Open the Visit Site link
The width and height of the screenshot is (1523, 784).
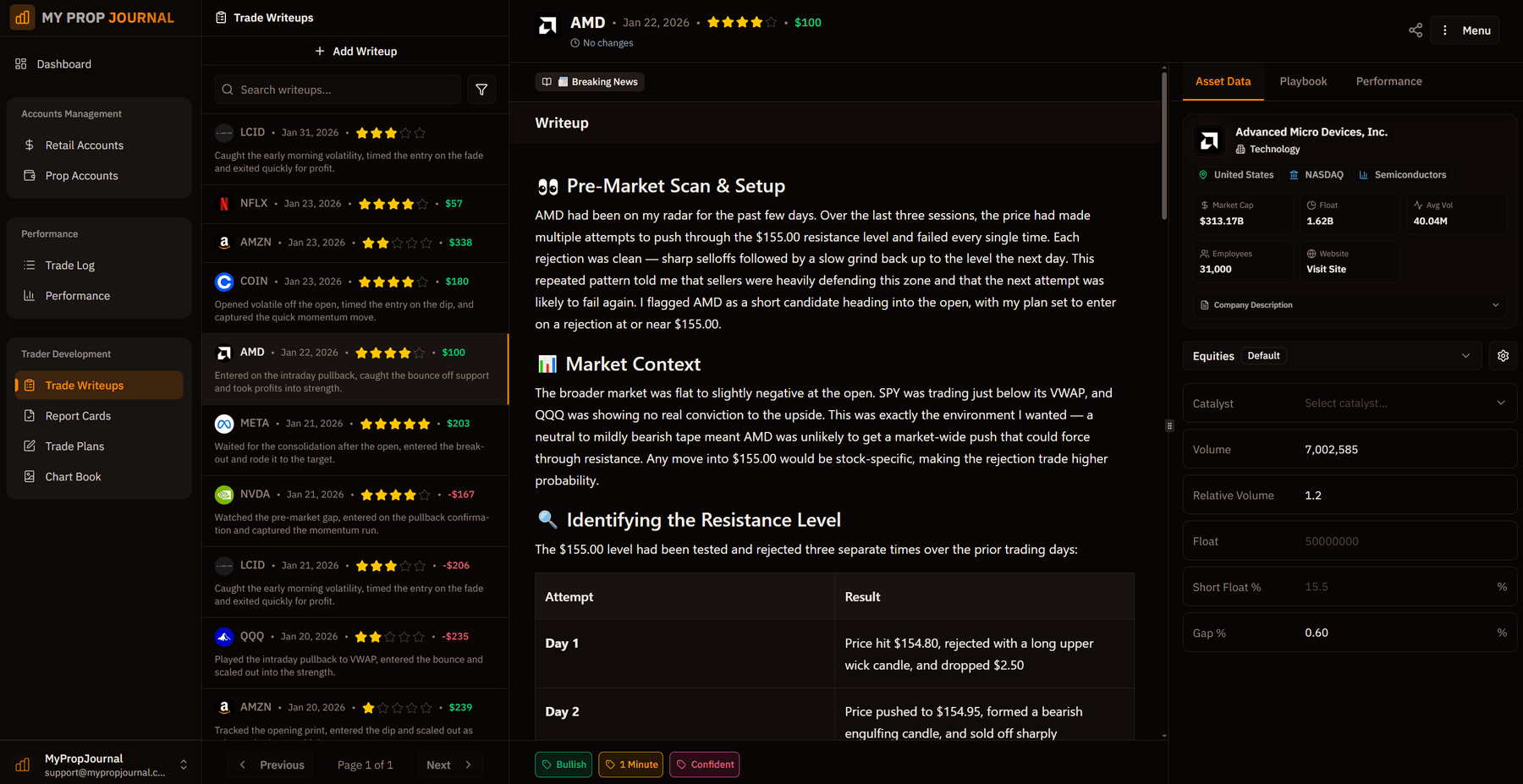point(1326,270)
